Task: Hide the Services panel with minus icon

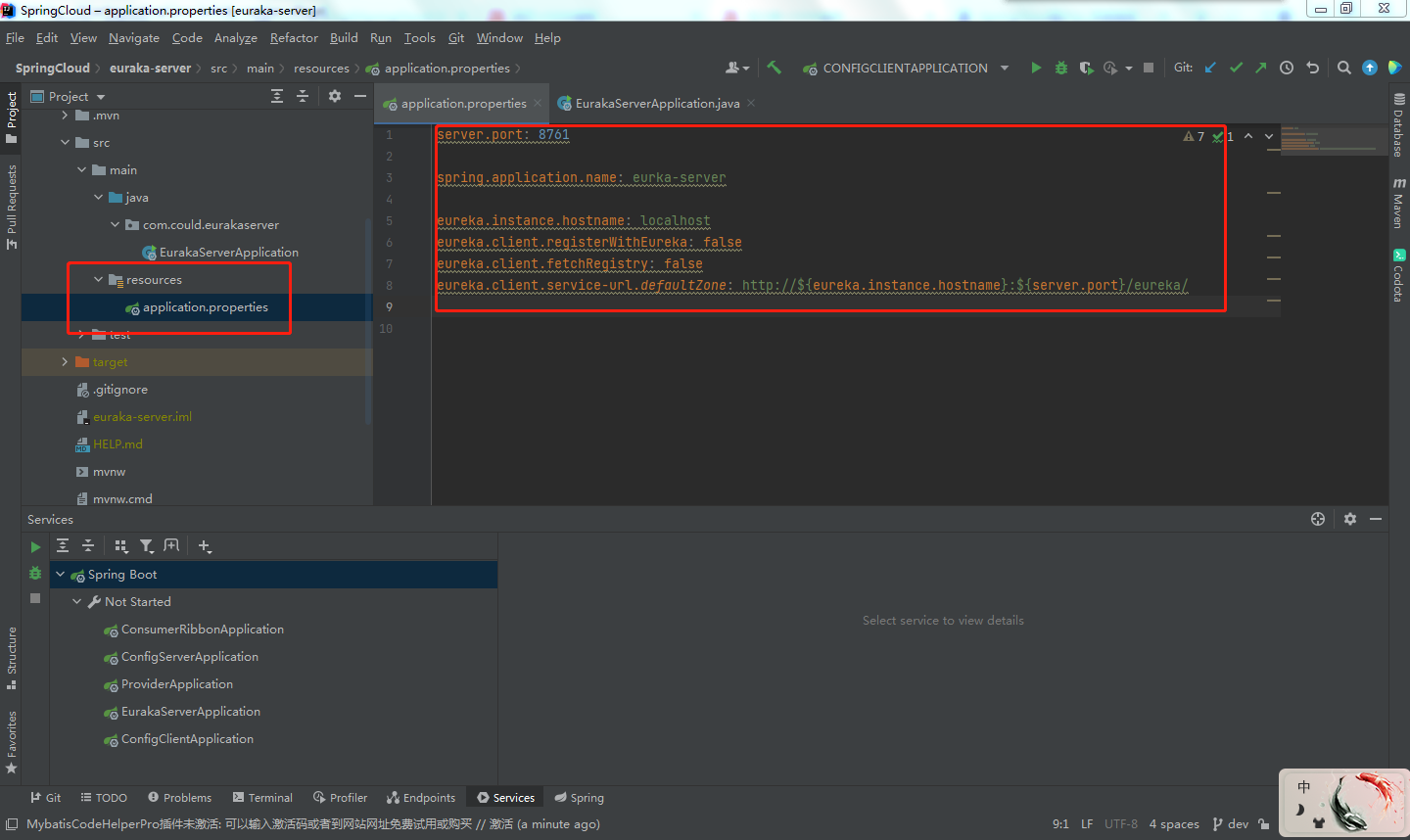Action: click(x=1376, y=519)
